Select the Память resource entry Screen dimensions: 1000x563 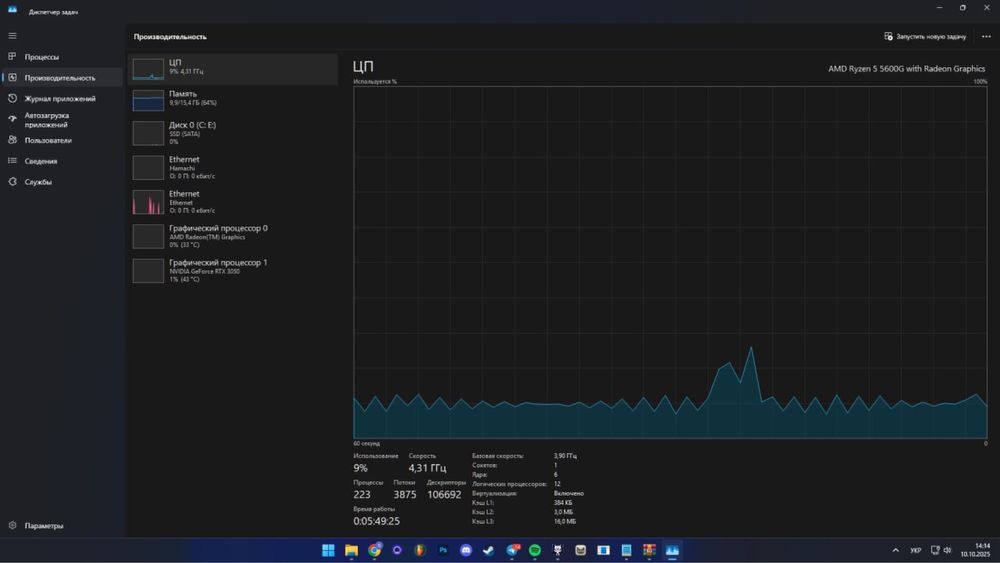coord(233,99)
